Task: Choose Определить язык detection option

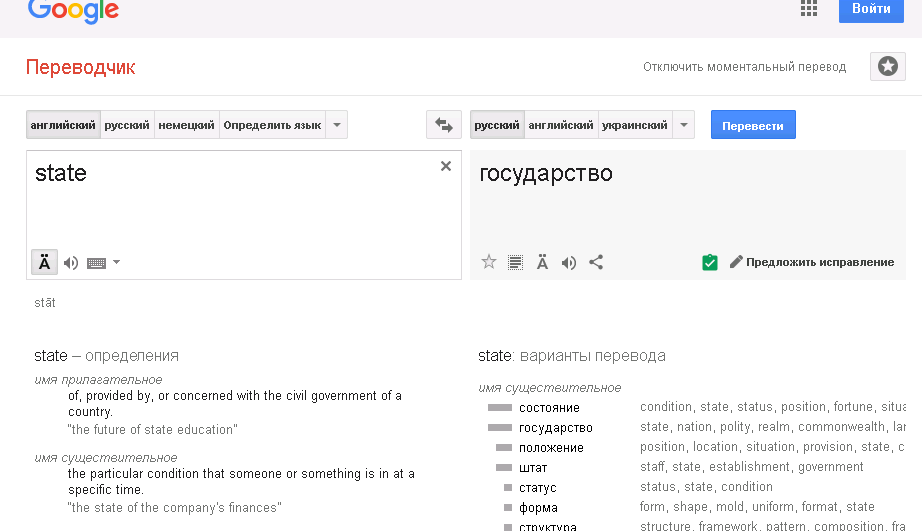Action: 272,125
